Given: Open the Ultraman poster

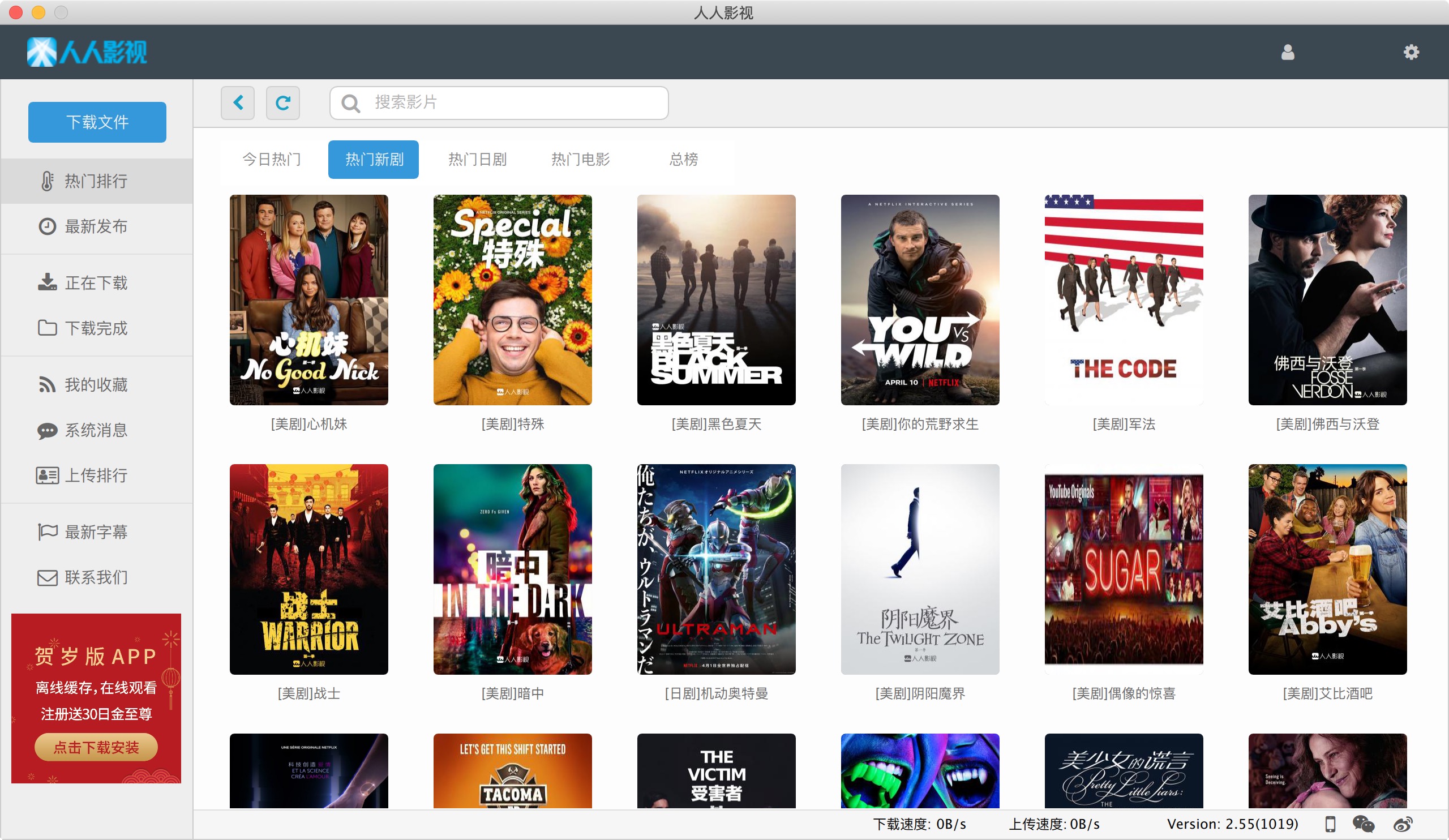Looking at the screenshot, I should click(x=717, y=569).
